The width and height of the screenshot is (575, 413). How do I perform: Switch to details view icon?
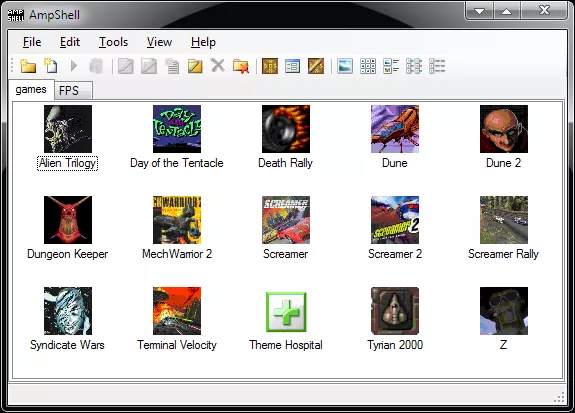(437, 66)
